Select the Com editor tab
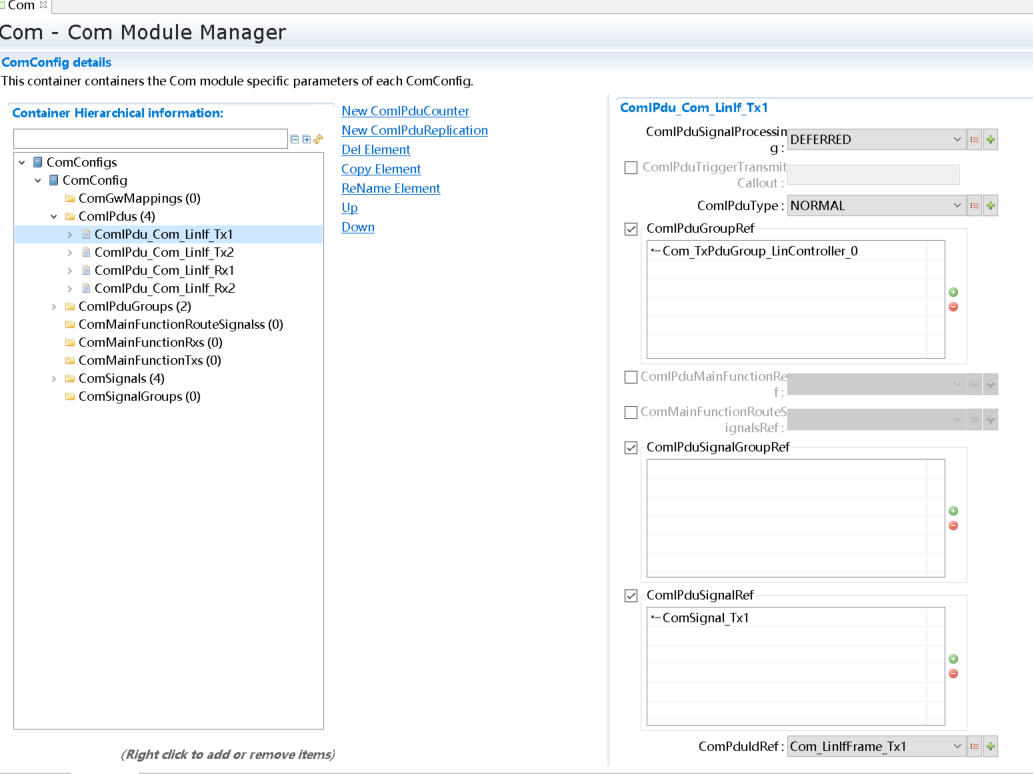Viewport: 1033px width, 774px height. 21,6
